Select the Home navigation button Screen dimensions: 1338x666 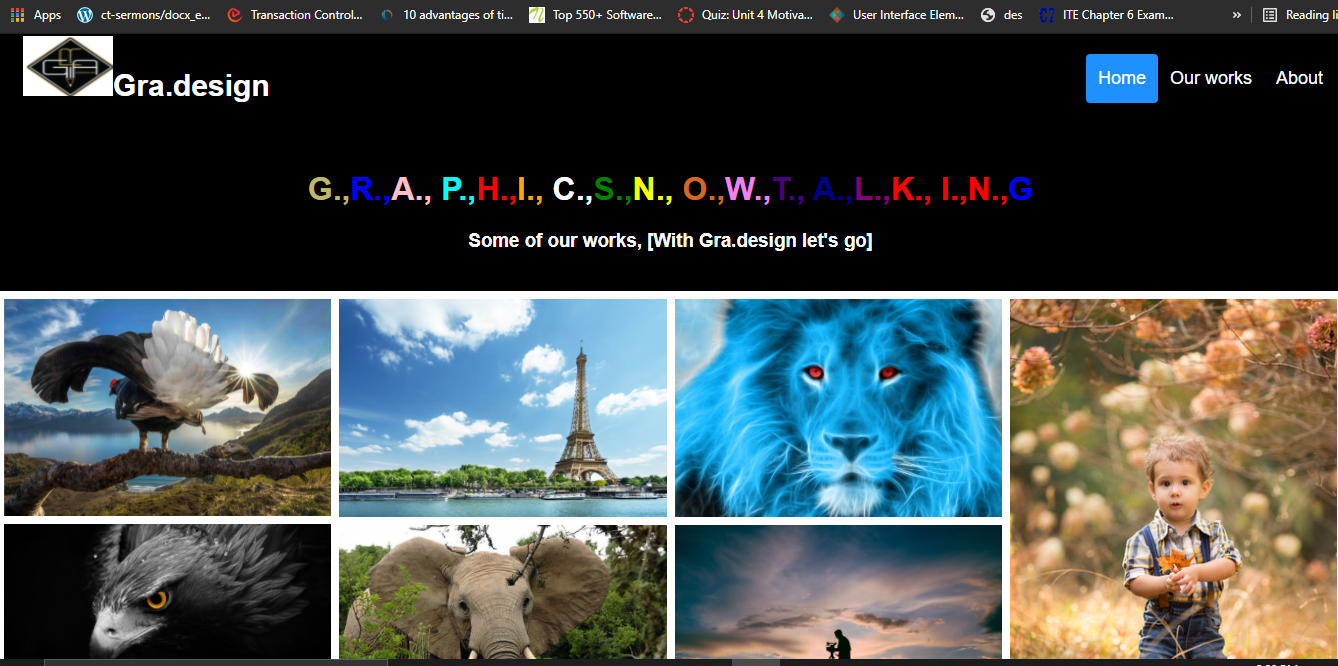pyautogui.click(x=1122, y=78)
